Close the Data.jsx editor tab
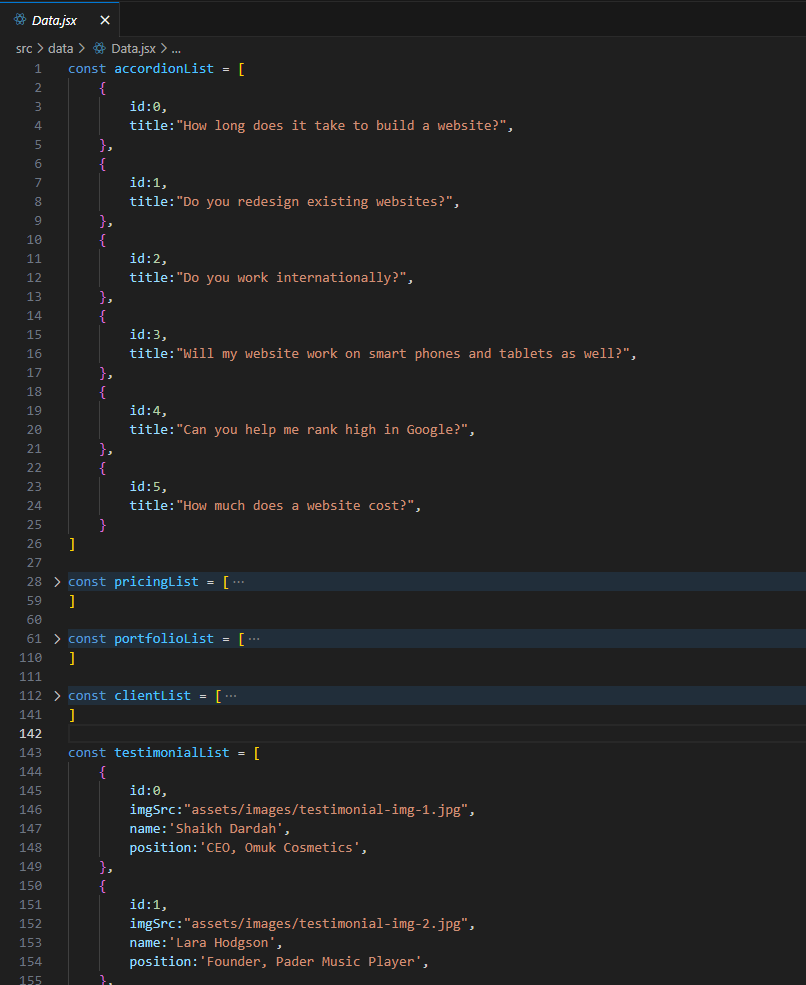Image resolution: width=806 pixels, height=985 pixels. (x=105, y=20)
